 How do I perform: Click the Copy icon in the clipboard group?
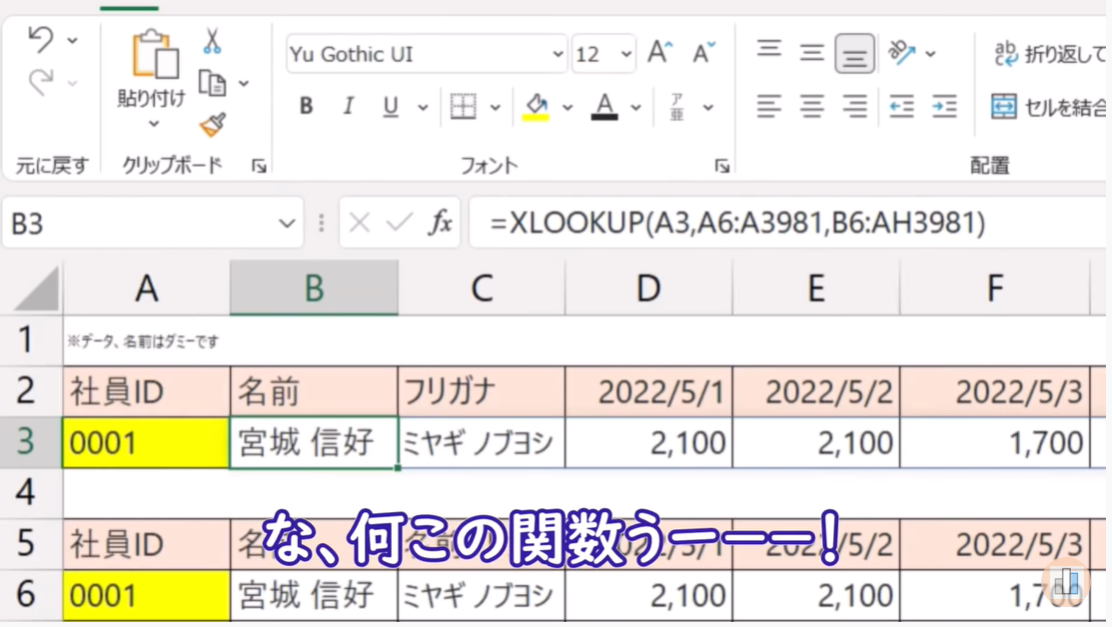pos(212,83)
